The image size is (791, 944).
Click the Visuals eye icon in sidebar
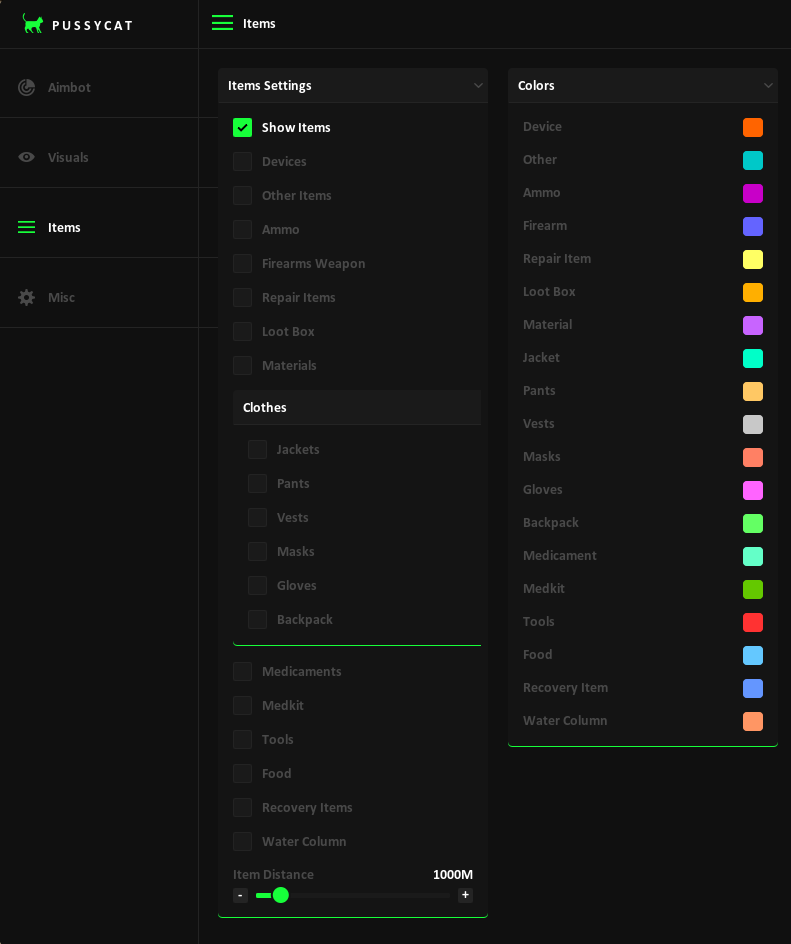(x=27, y=158)
